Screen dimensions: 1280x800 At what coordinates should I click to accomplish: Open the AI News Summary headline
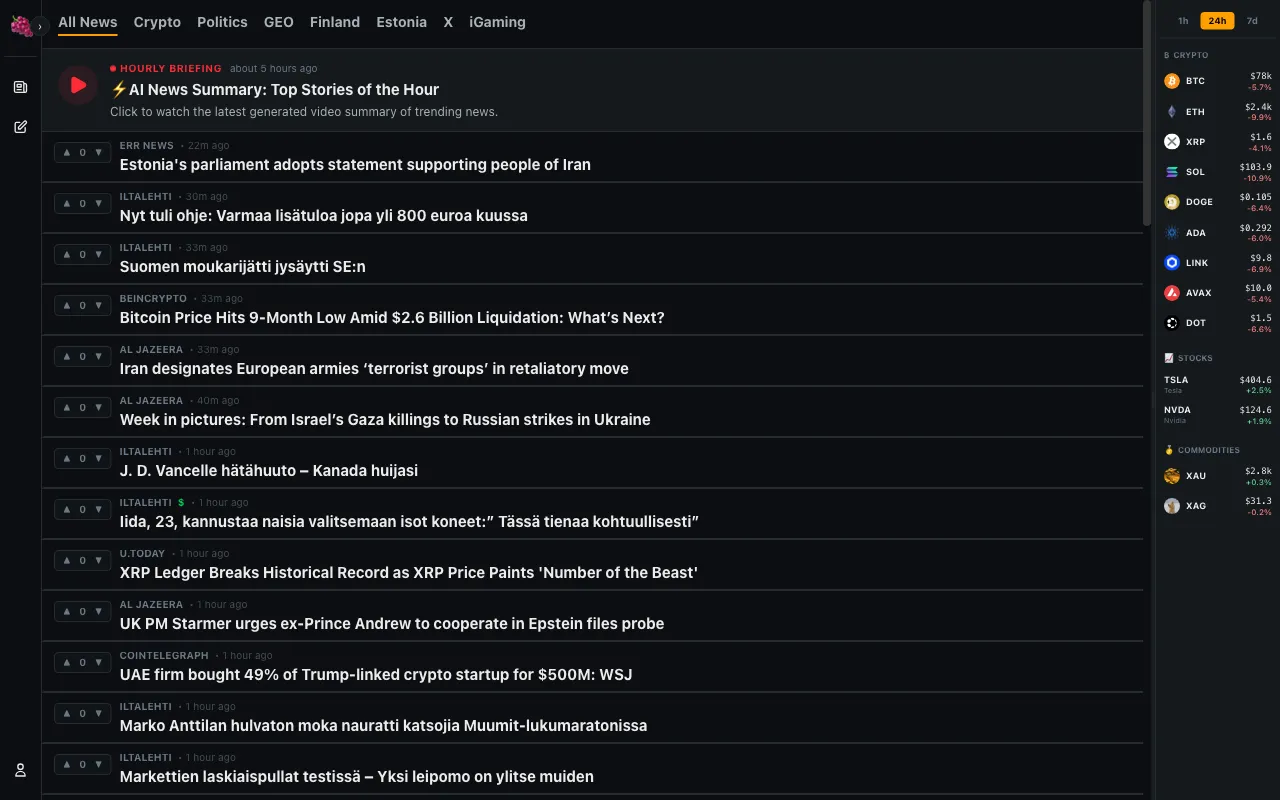point(274,90)
